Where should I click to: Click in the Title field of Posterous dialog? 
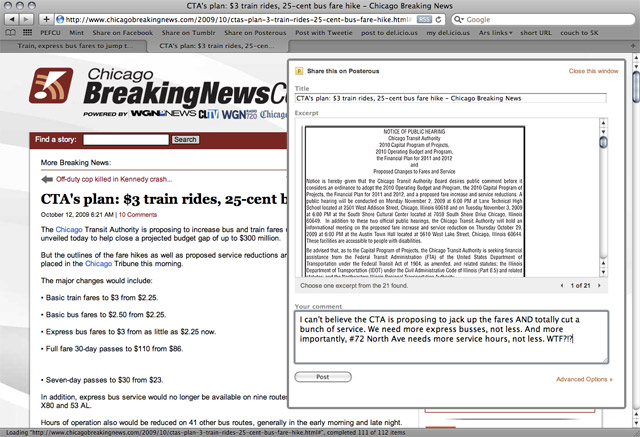pyautogui.click(x=451, y=98)
